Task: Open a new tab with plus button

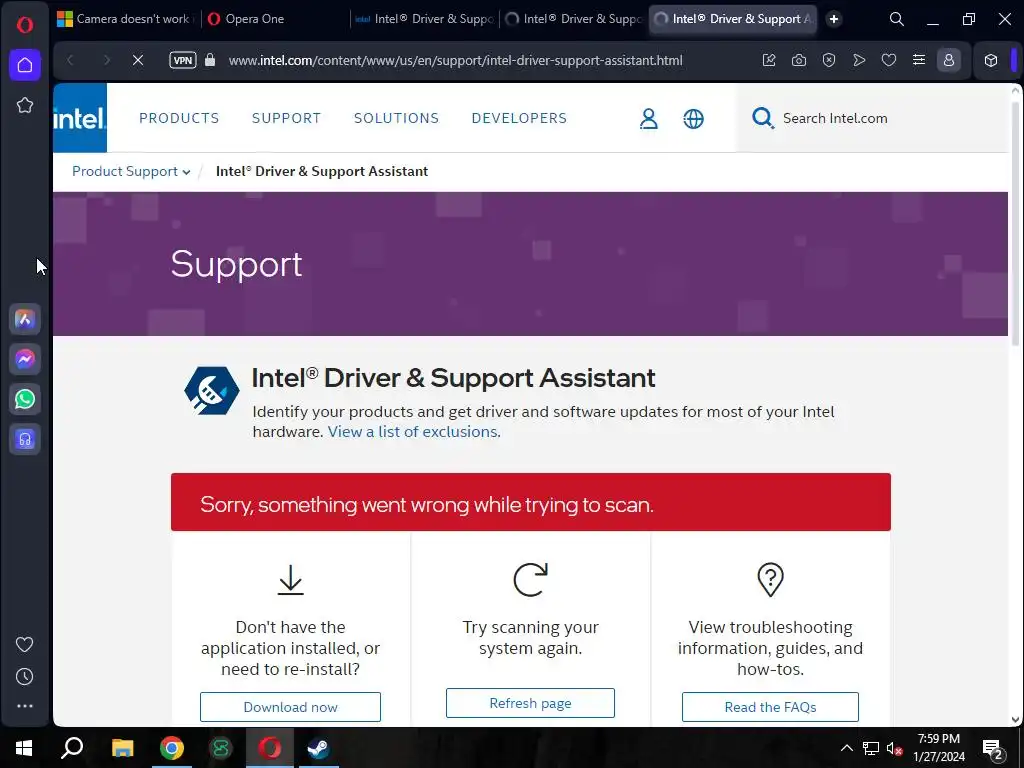Action: coord(833,19)
